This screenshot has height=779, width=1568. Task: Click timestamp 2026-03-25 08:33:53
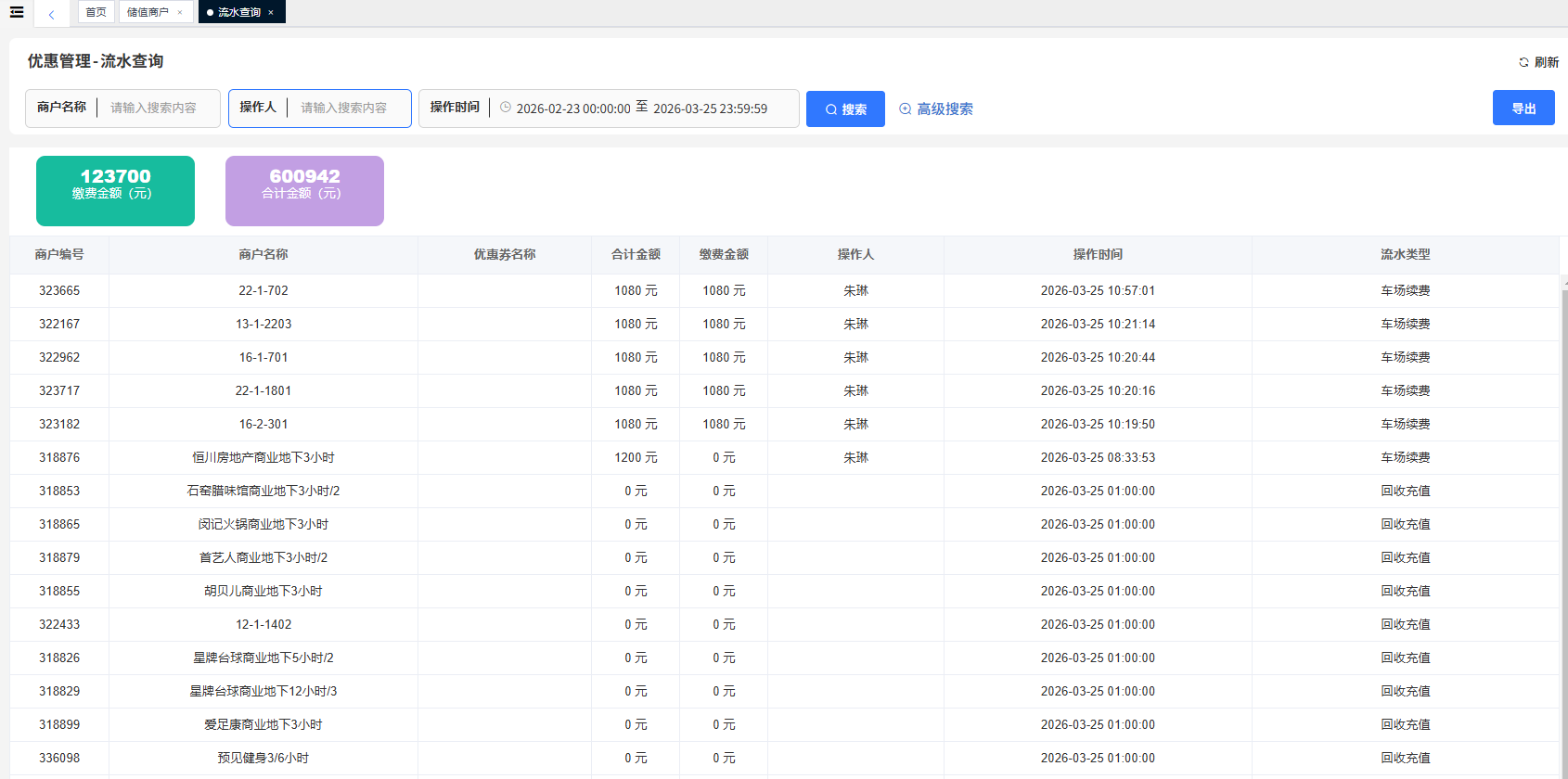[1098, 457]
